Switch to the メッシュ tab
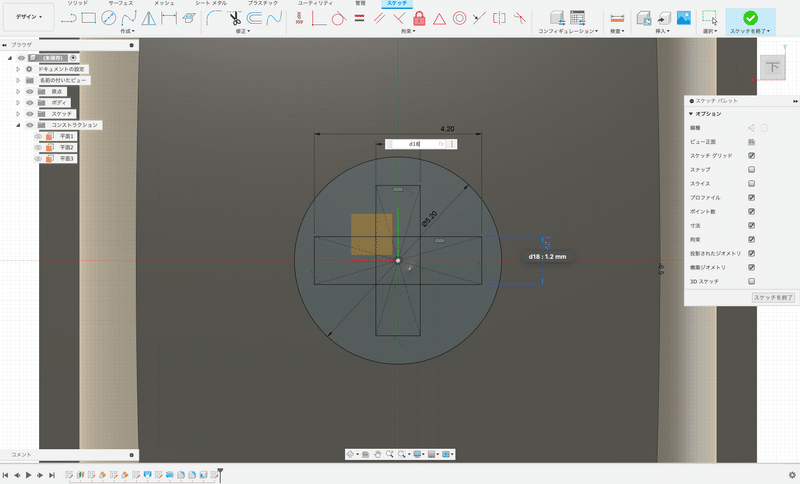The image size is (800, 484). [164, 3]
